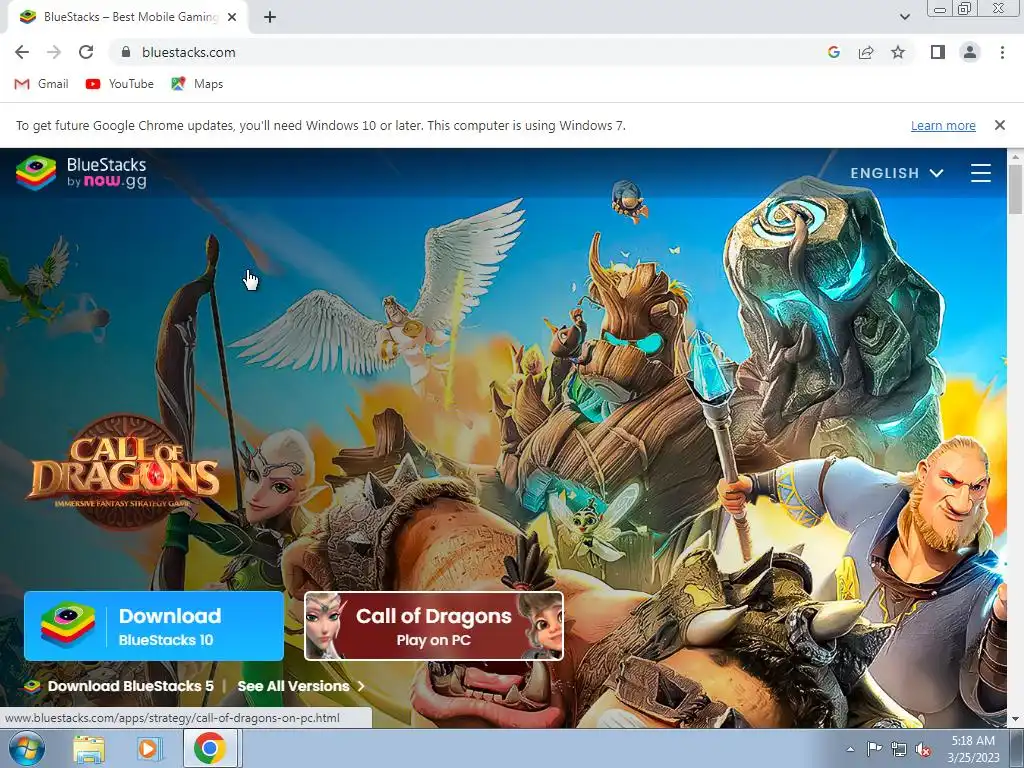Open the Windows Start menu
This screenshot has height=768, width=1024.
pyautogui.click(x=26, y=748)
